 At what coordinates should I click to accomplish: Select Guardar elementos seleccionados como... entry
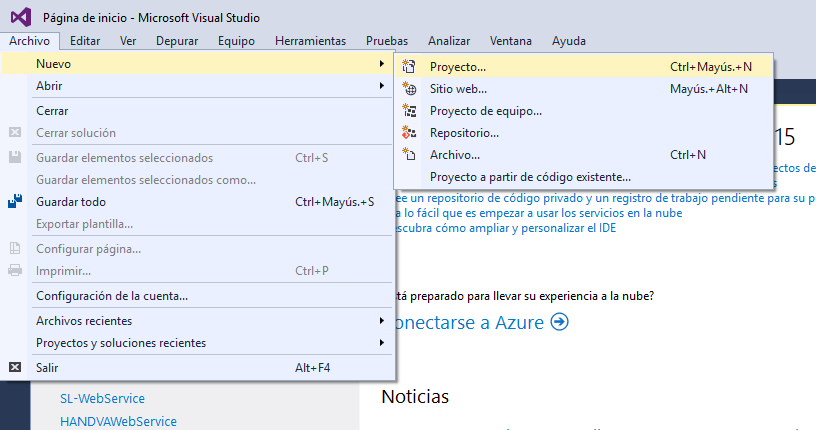(x=197, y=180)
